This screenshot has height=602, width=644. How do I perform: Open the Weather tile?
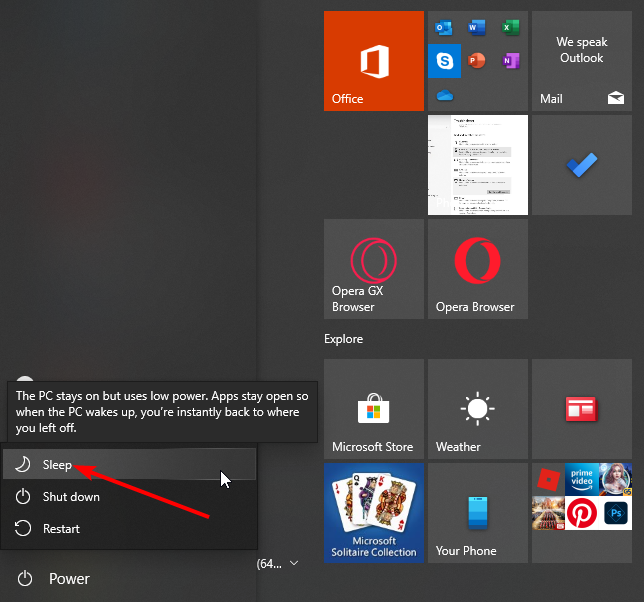click(478, 409)
